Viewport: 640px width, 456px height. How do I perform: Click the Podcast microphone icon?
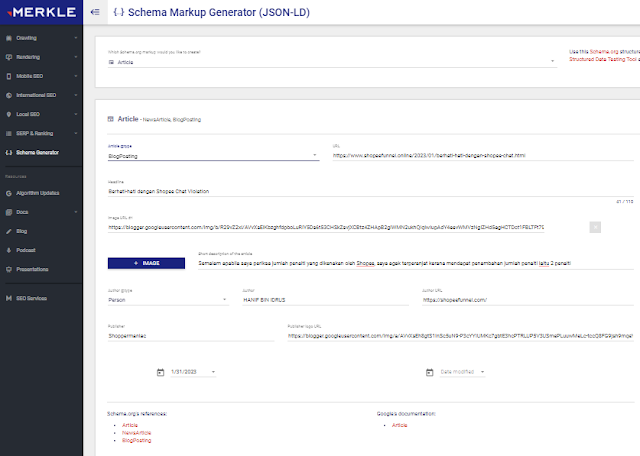9,250
